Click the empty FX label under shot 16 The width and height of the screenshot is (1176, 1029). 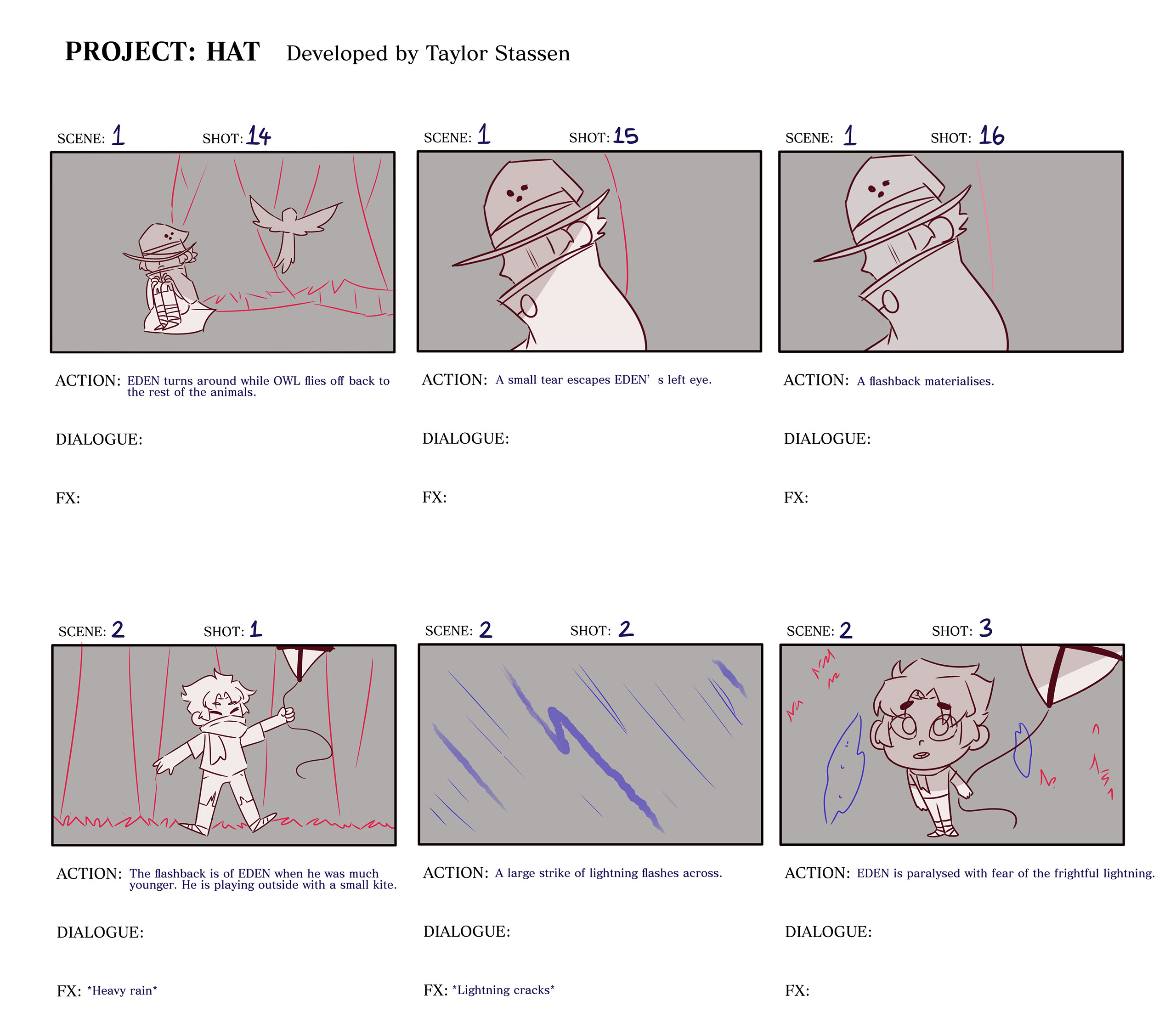point(796,497)
